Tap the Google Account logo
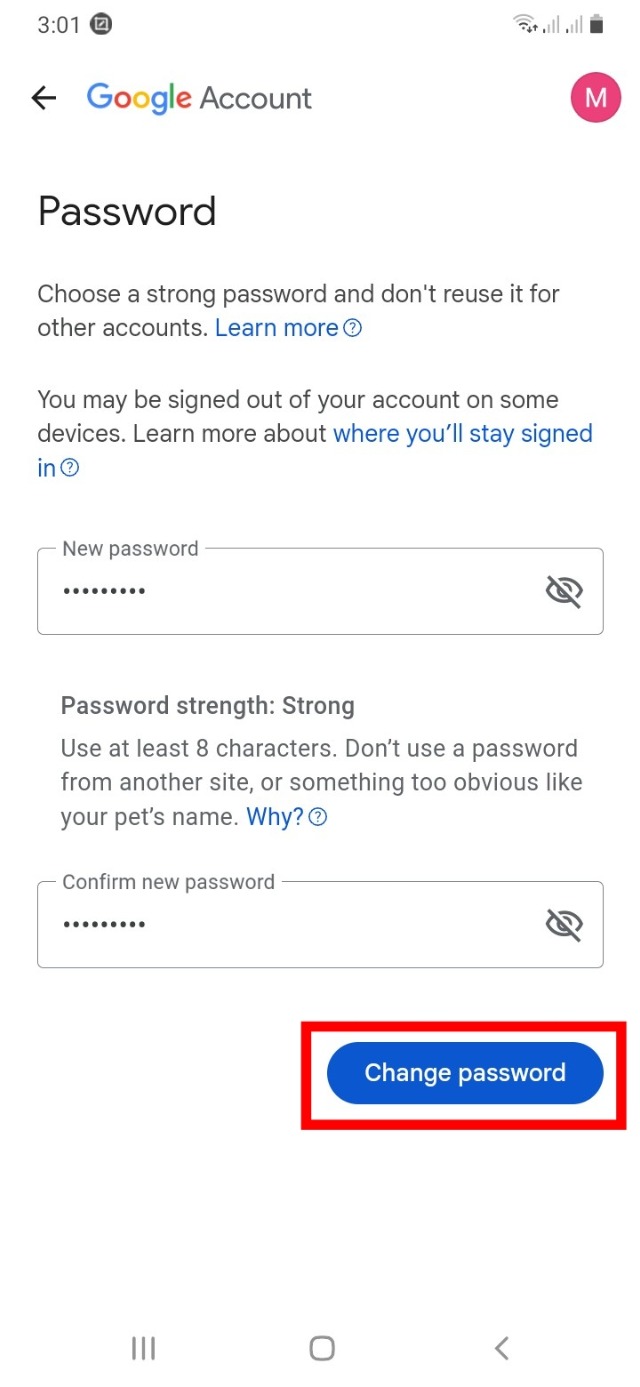The width and height of the screenshot is (640, 1387). pyautogui.click(x=199, y=97)
